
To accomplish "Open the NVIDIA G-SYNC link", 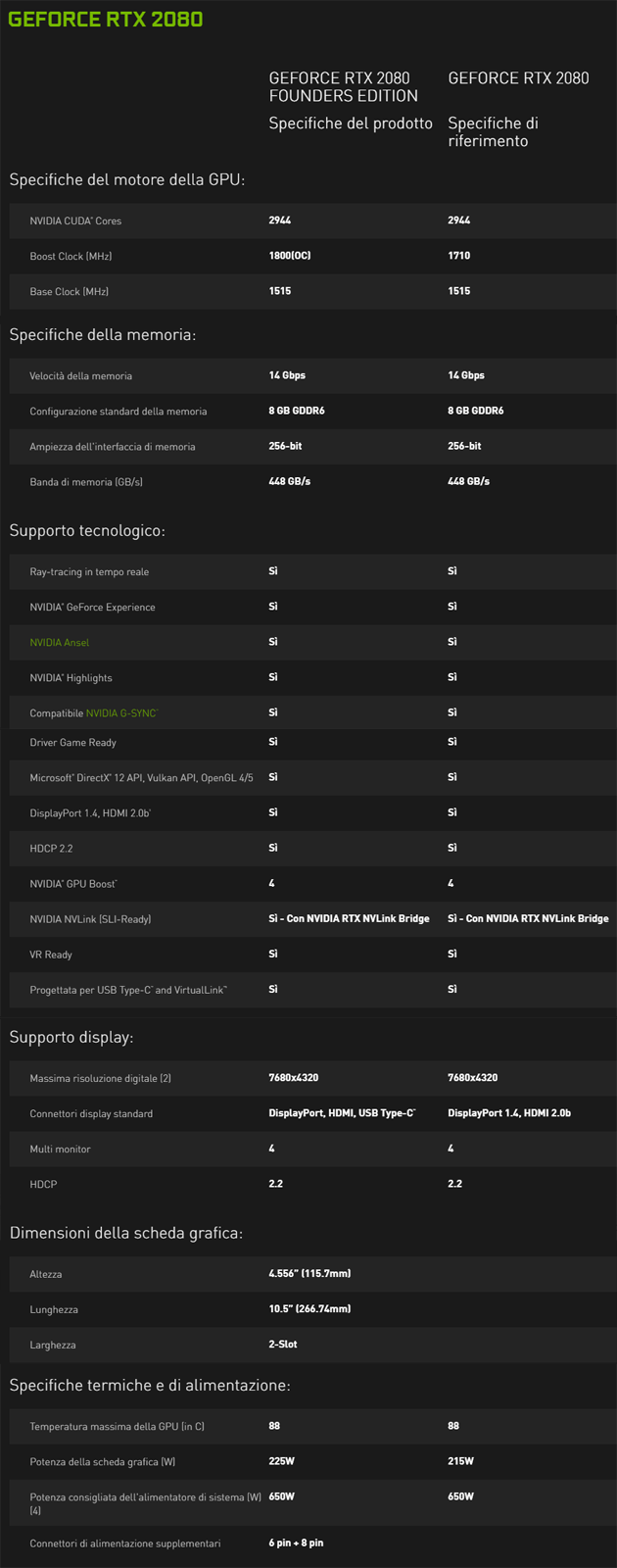I will click(121, 713).
